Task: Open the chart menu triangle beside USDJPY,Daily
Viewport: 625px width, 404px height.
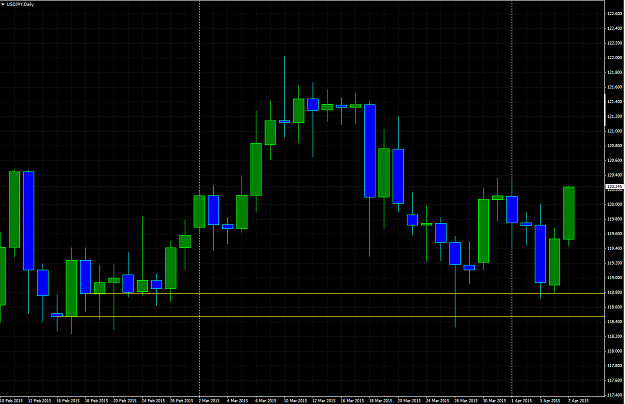Action: point(4,4)
